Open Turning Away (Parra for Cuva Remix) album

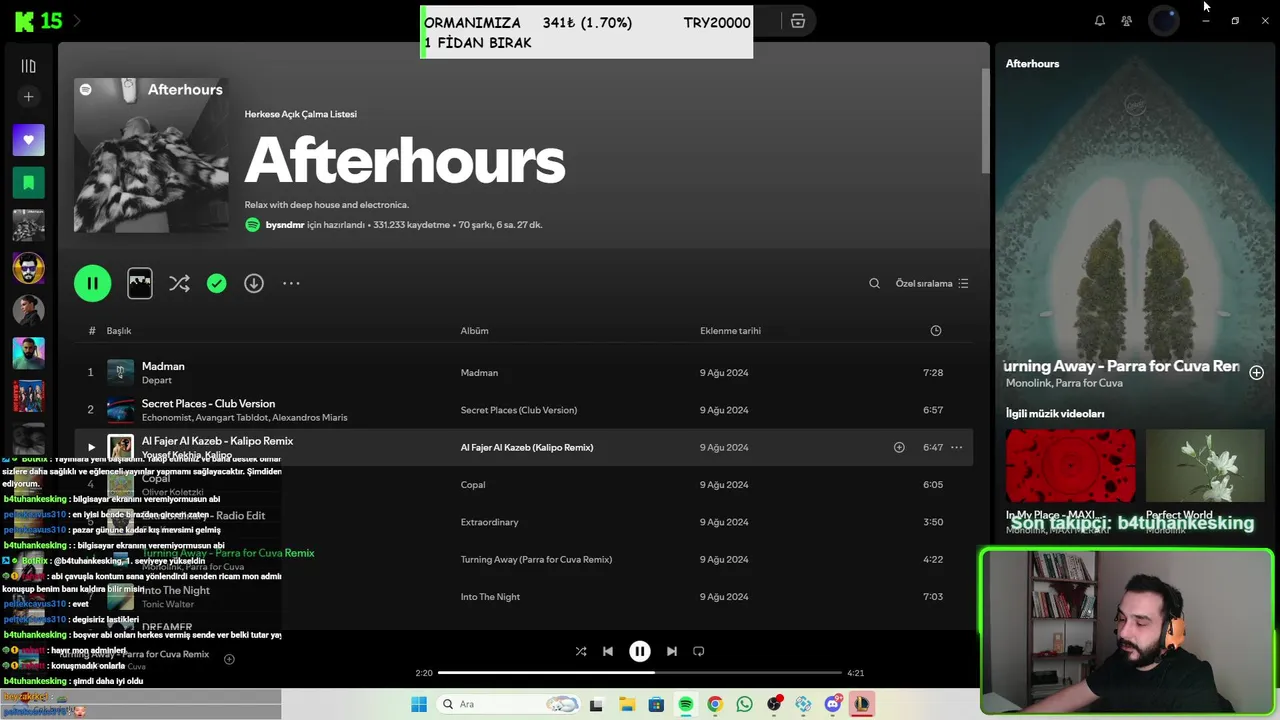536,560
